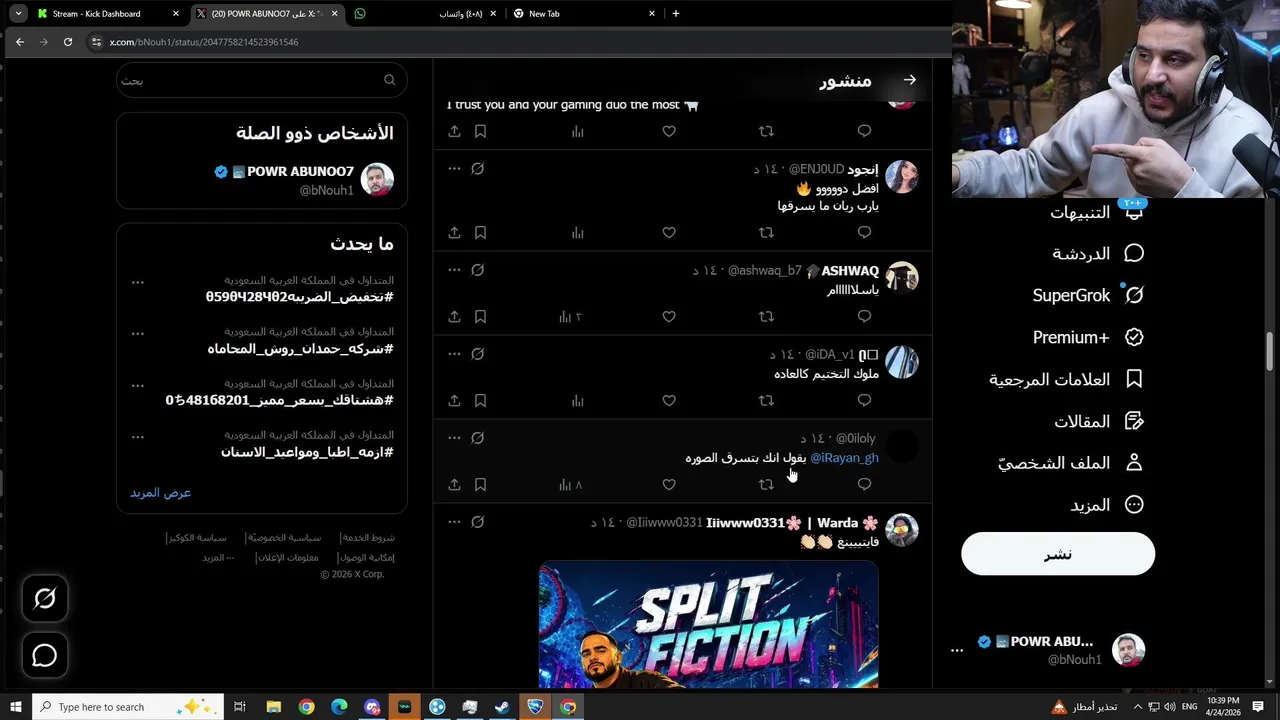
Task: Open more options on Warda reply
Action: point(454,522)
